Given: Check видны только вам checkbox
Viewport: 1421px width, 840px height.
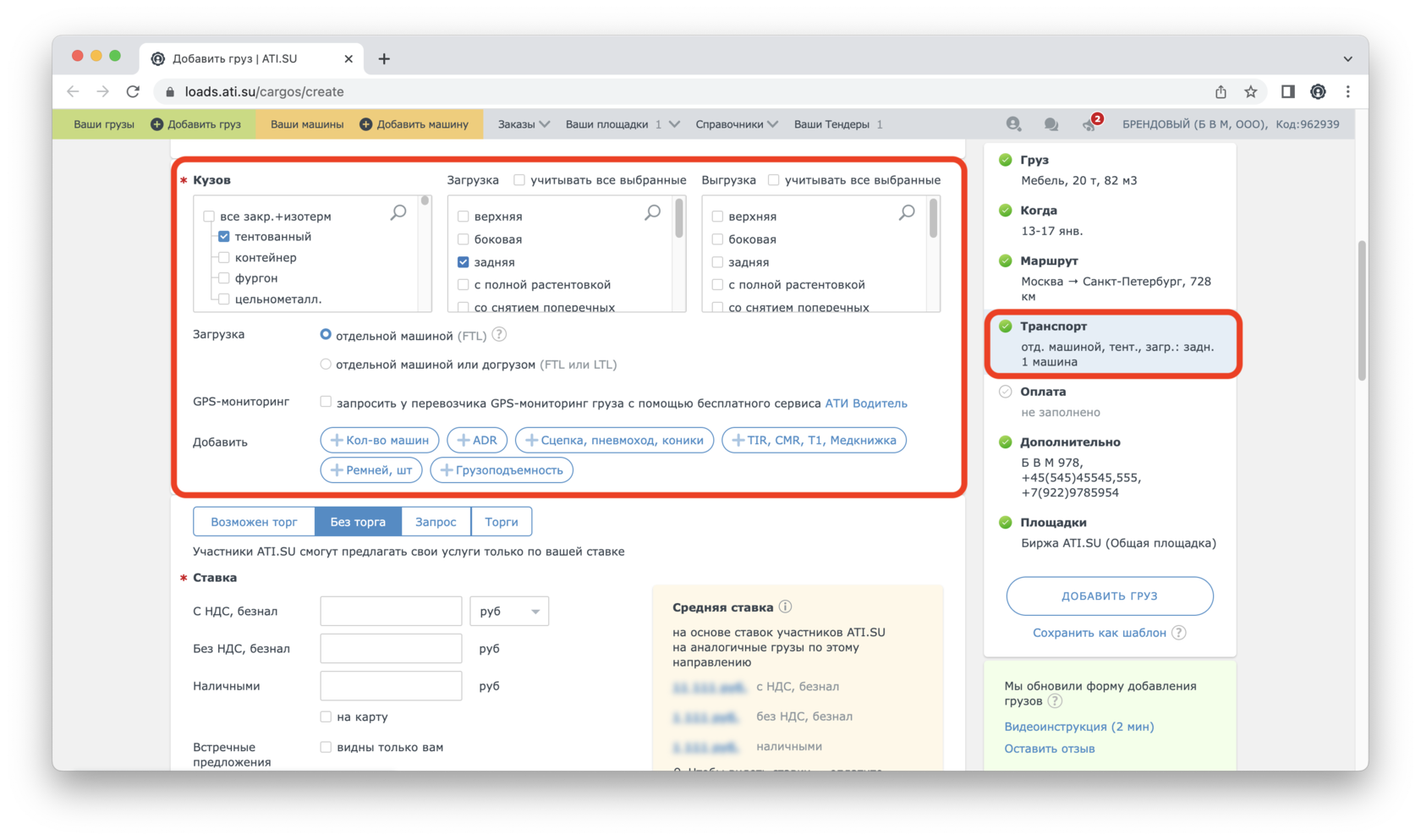Looking at the screenshot, I should click(x=326, y=747).
